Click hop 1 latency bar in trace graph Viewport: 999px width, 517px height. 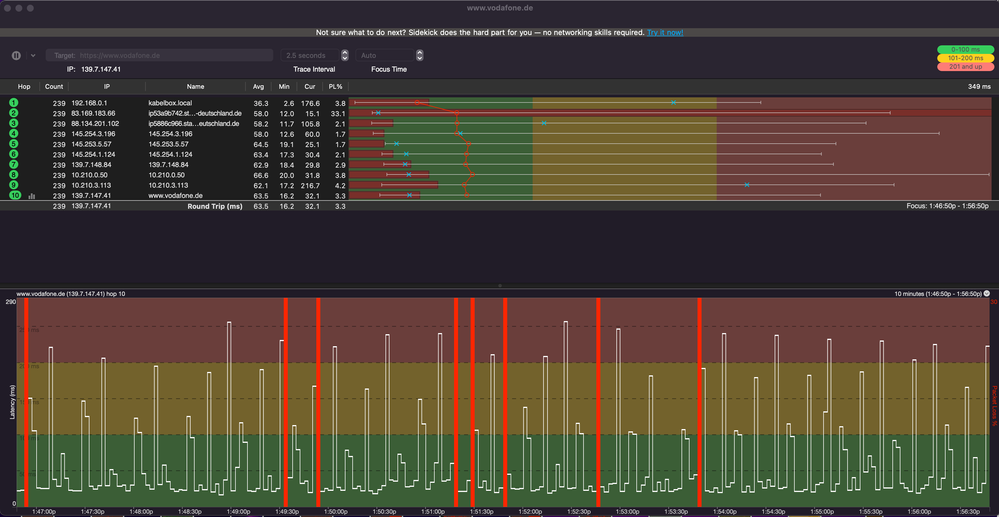pyautogui.click(x=389, y=103)
